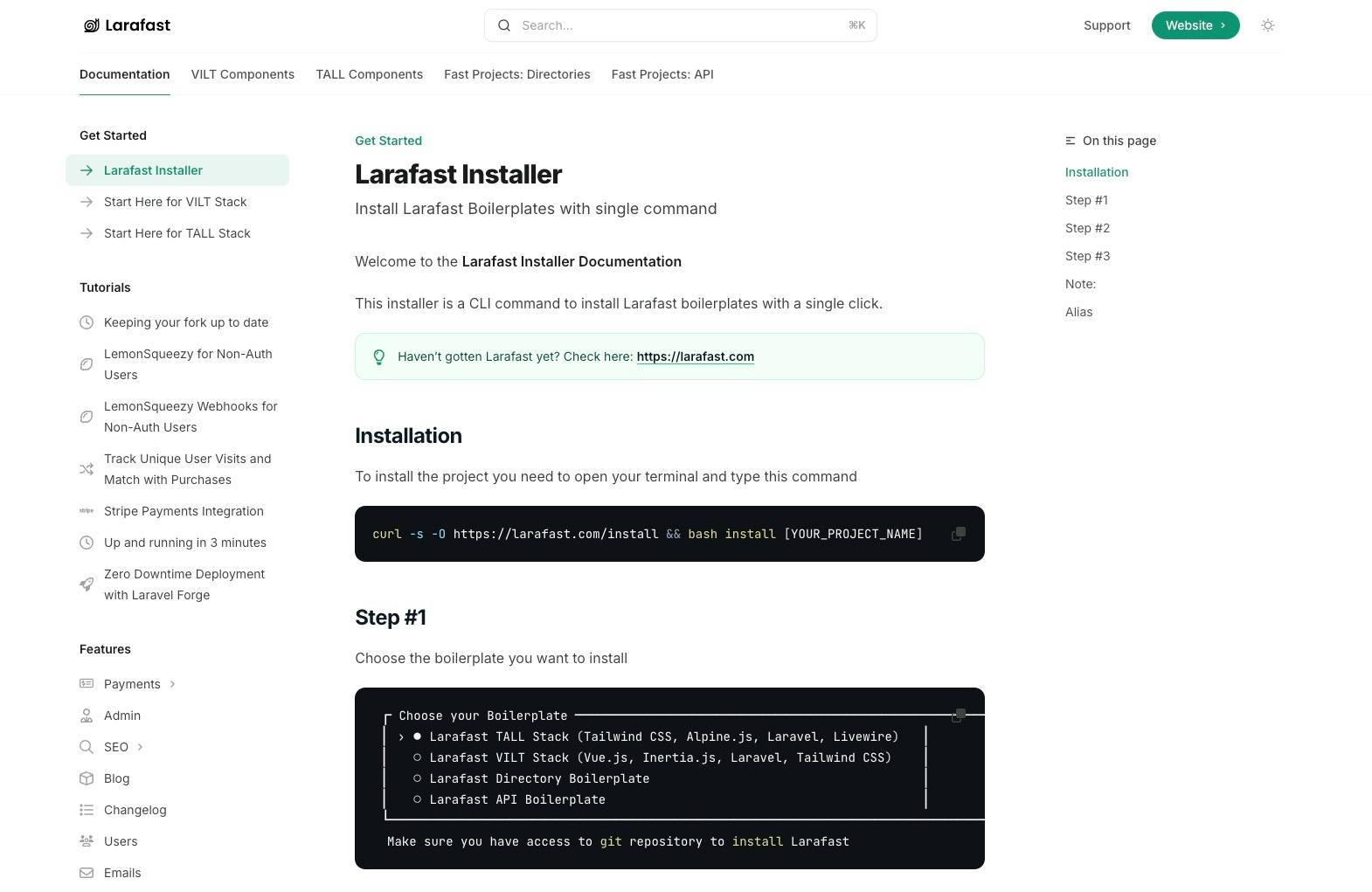Click the list icon beside Changelog
This screenshot has height=892, width=1372.
point(87,810)
